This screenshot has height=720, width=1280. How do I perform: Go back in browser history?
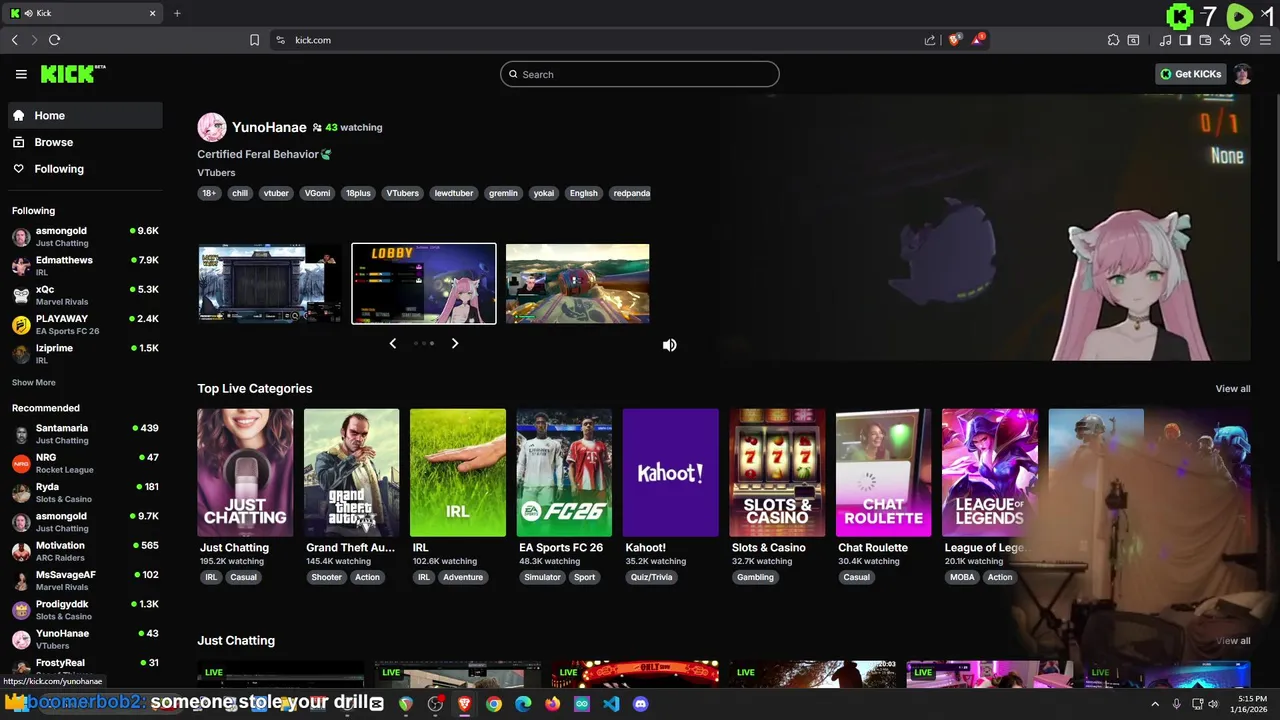[14, 40]
